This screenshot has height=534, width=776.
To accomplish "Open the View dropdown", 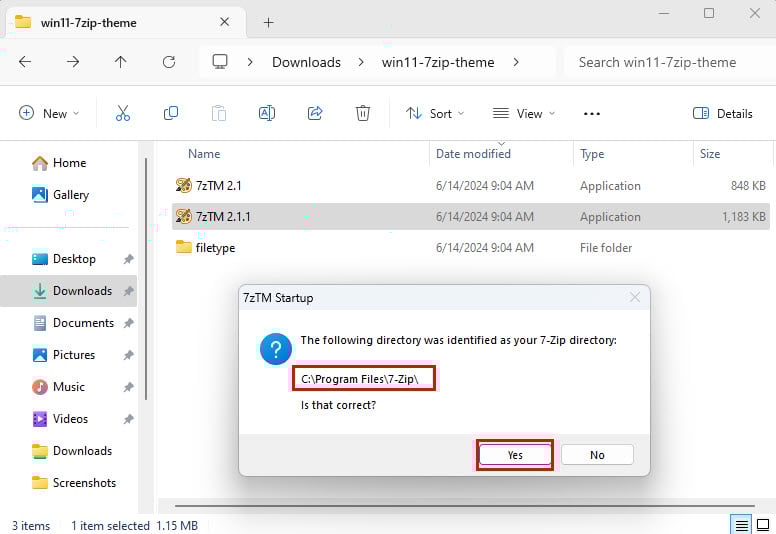I will (524, 114).
